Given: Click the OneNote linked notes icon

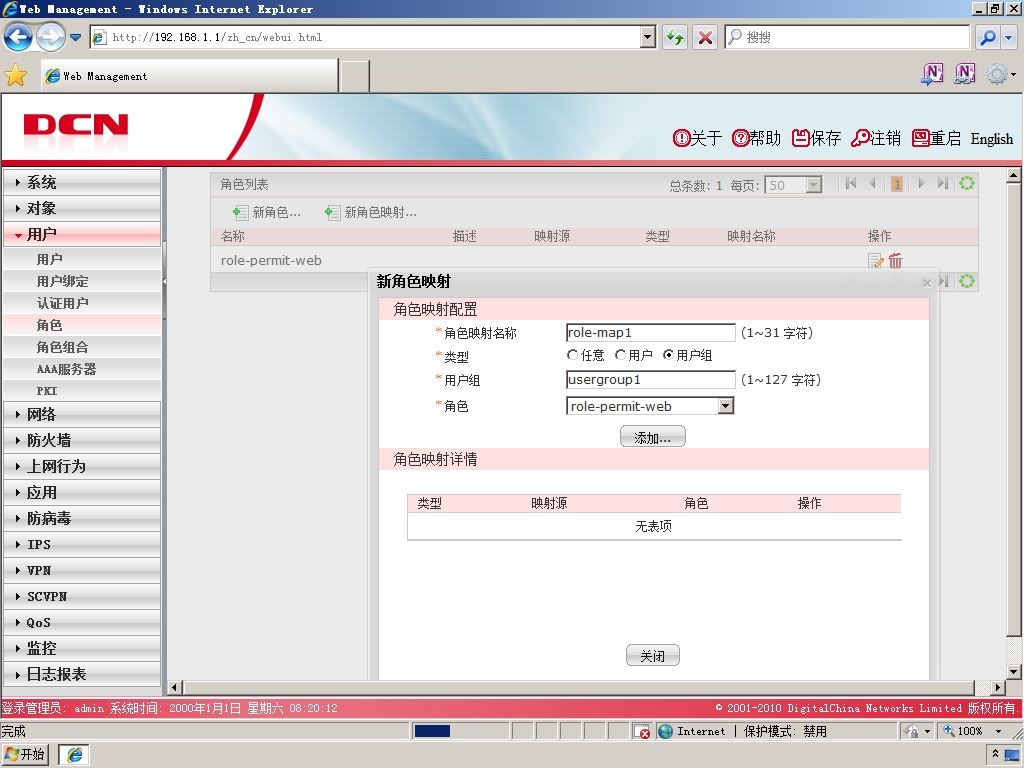Looking at the screenshot, I should (x=964, y=74).
